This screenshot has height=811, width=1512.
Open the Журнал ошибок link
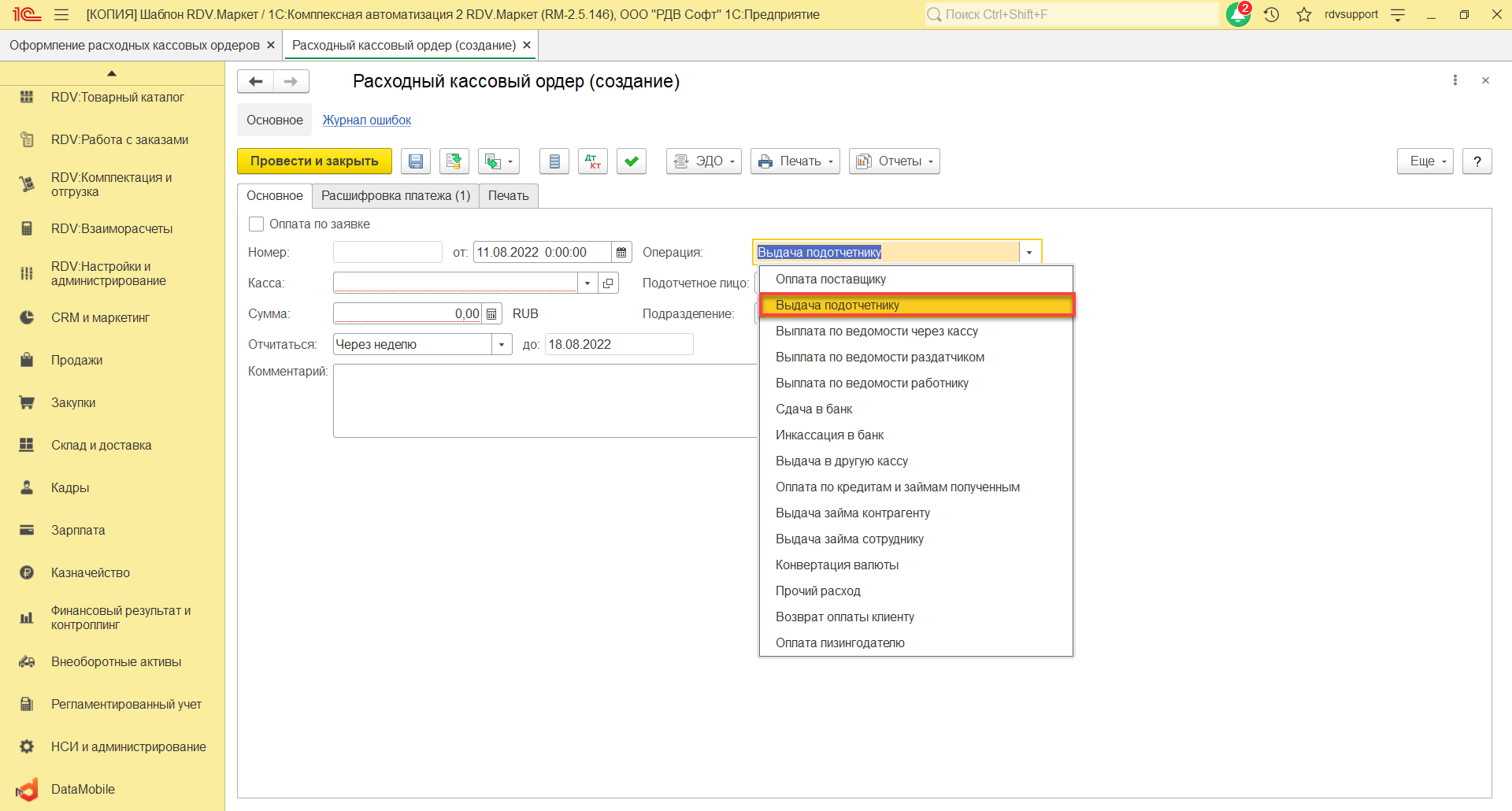coord(366,120)
